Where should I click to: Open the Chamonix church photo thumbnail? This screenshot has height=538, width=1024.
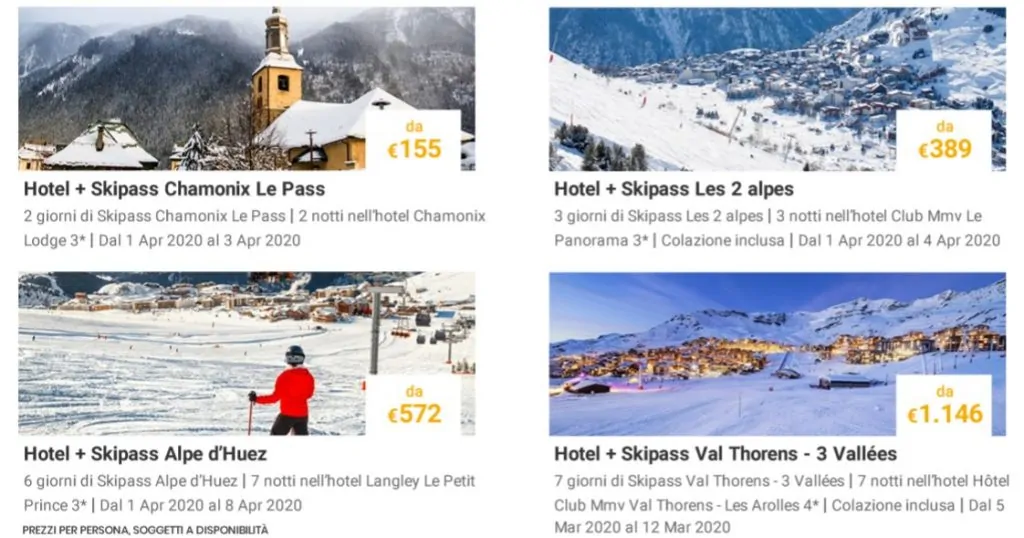click(247, 89)
